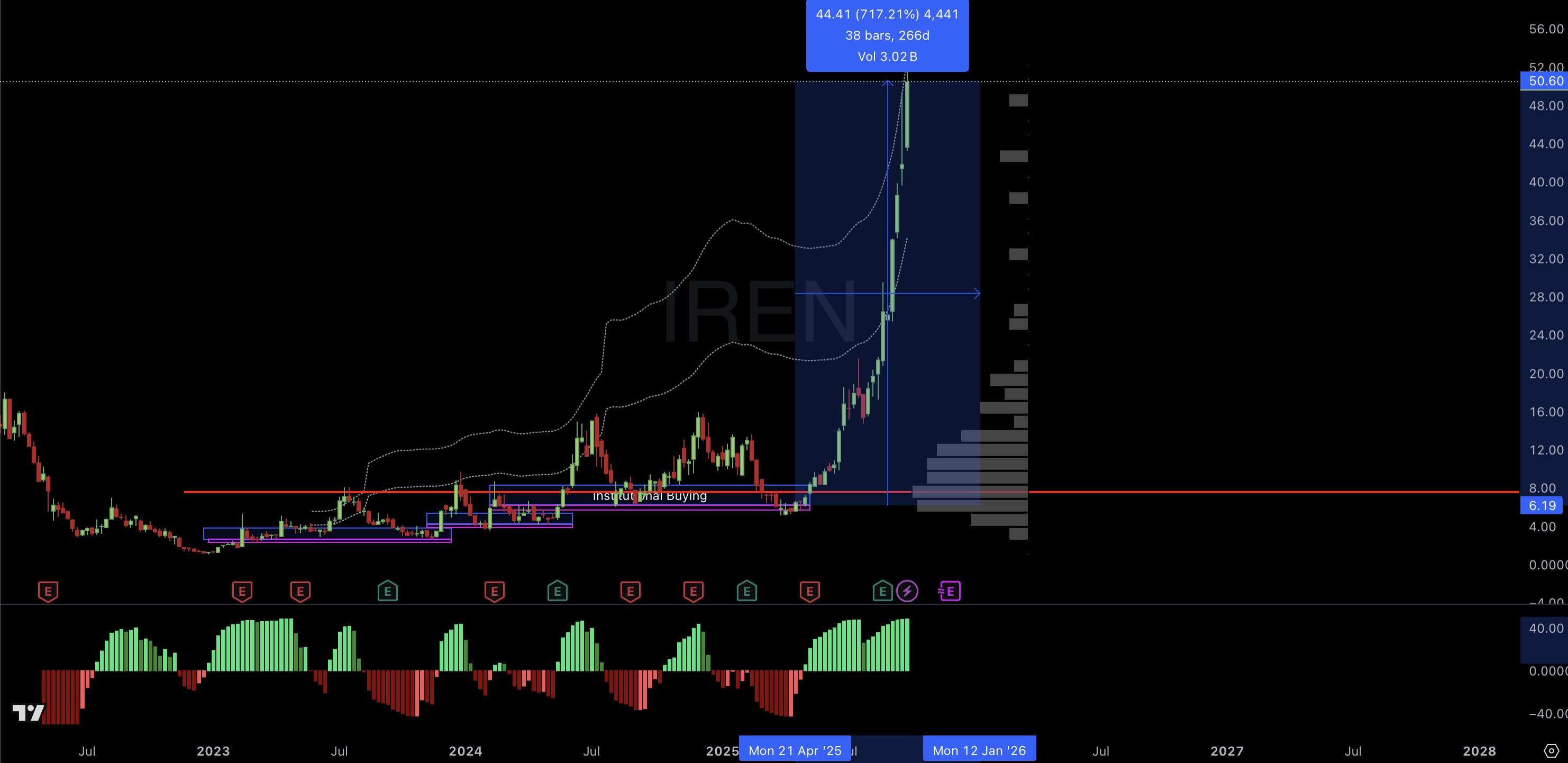1568x763 pixels.
Task: Click the TradingView logo
Action: (28, 712)
